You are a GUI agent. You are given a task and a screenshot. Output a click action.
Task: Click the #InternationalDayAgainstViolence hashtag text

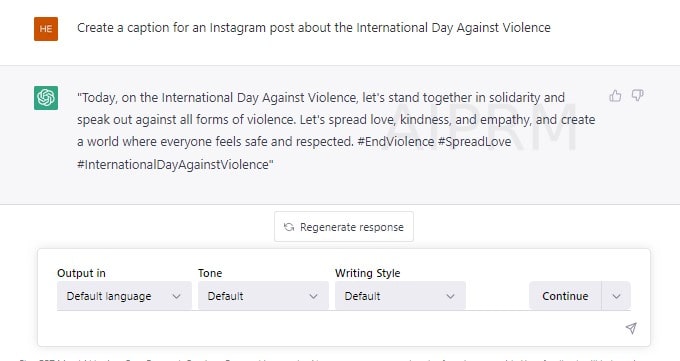173,164
